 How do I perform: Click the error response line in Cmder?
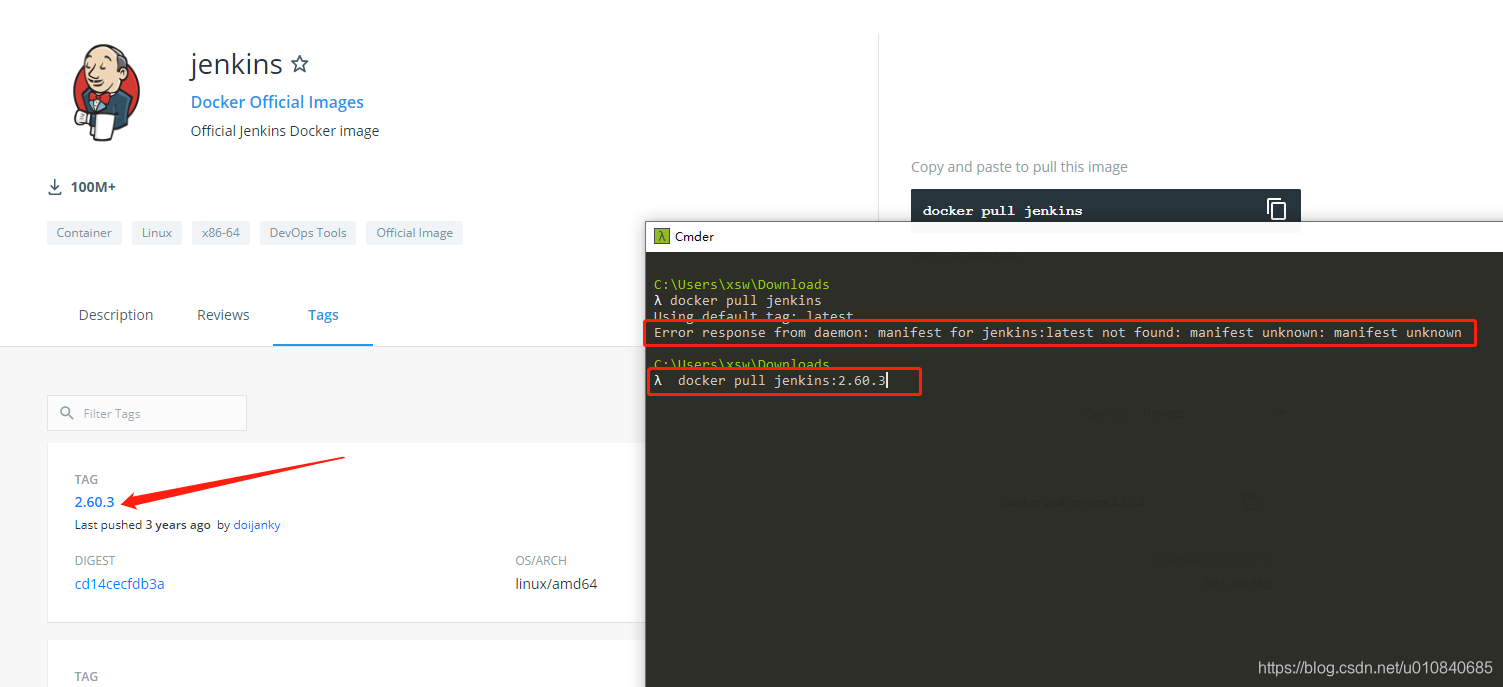pos(1058,333)
